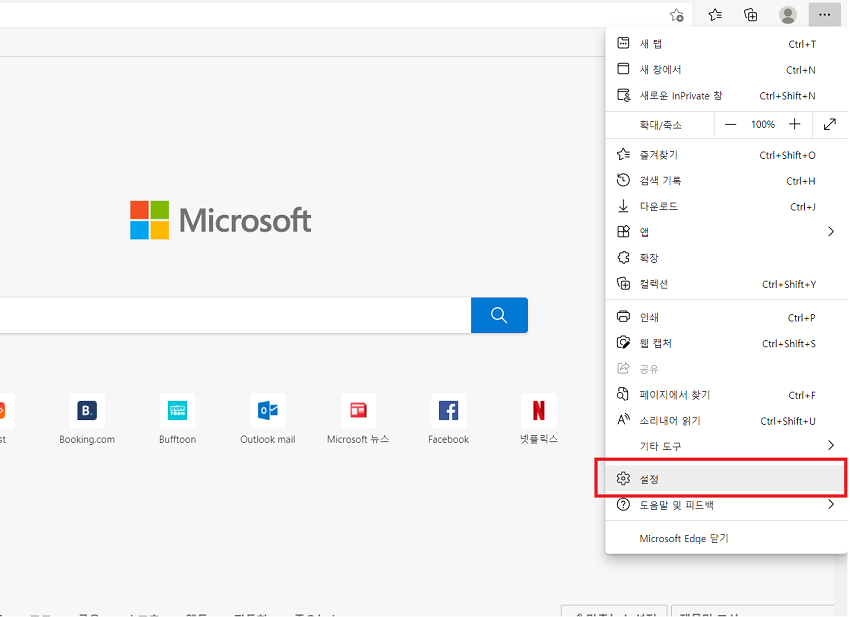Open the 넷플릭스 quick link

pyautogui.click(x=539, y=419)
